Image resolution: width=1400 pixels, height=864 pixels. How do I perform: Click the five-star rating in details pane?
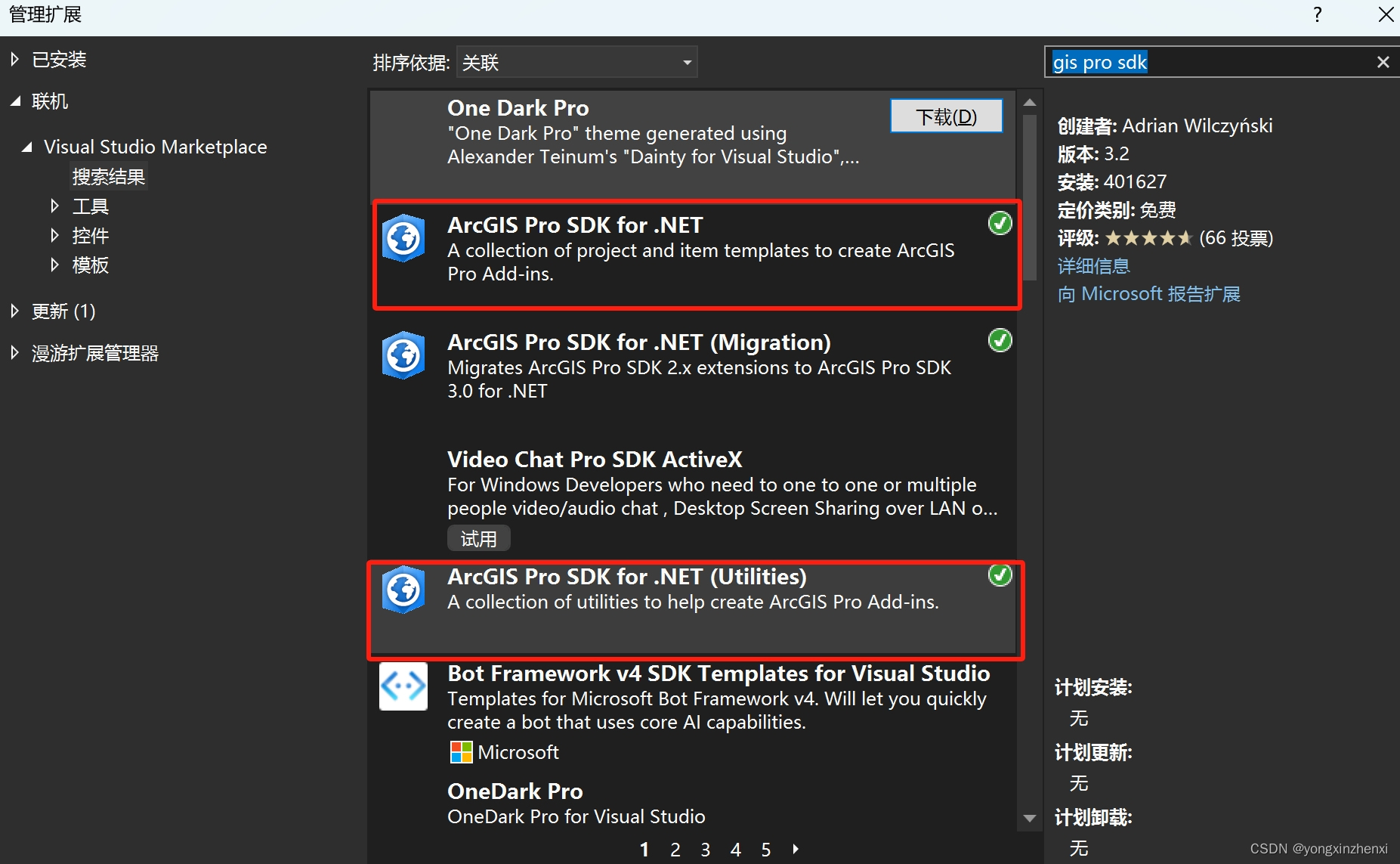pos(1148,238)
